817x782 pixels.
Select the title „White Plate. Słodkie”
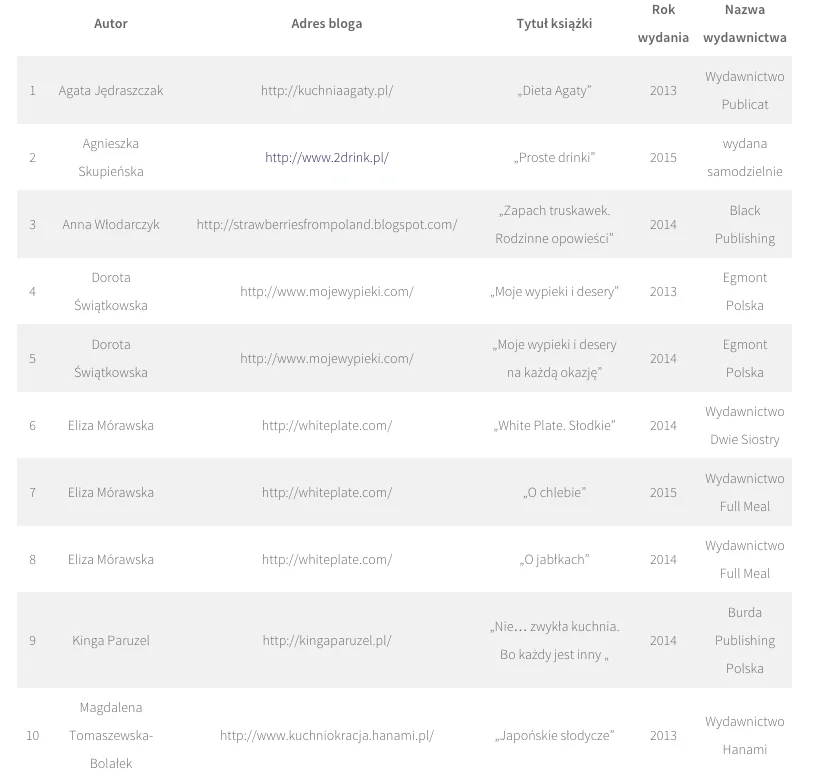pos(554,426)
